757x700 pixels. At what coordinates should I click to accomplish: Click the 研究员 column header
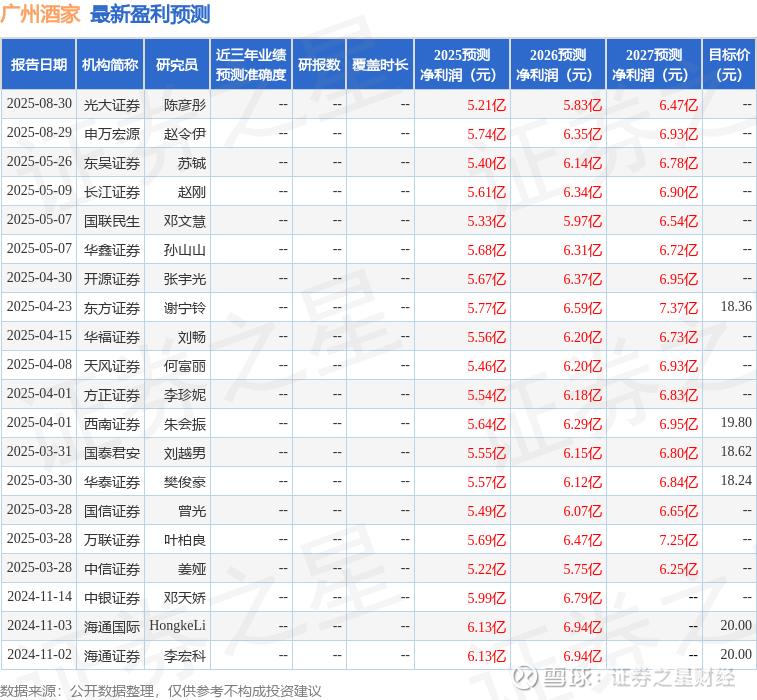pyautogui.click(x=177, y=65)
